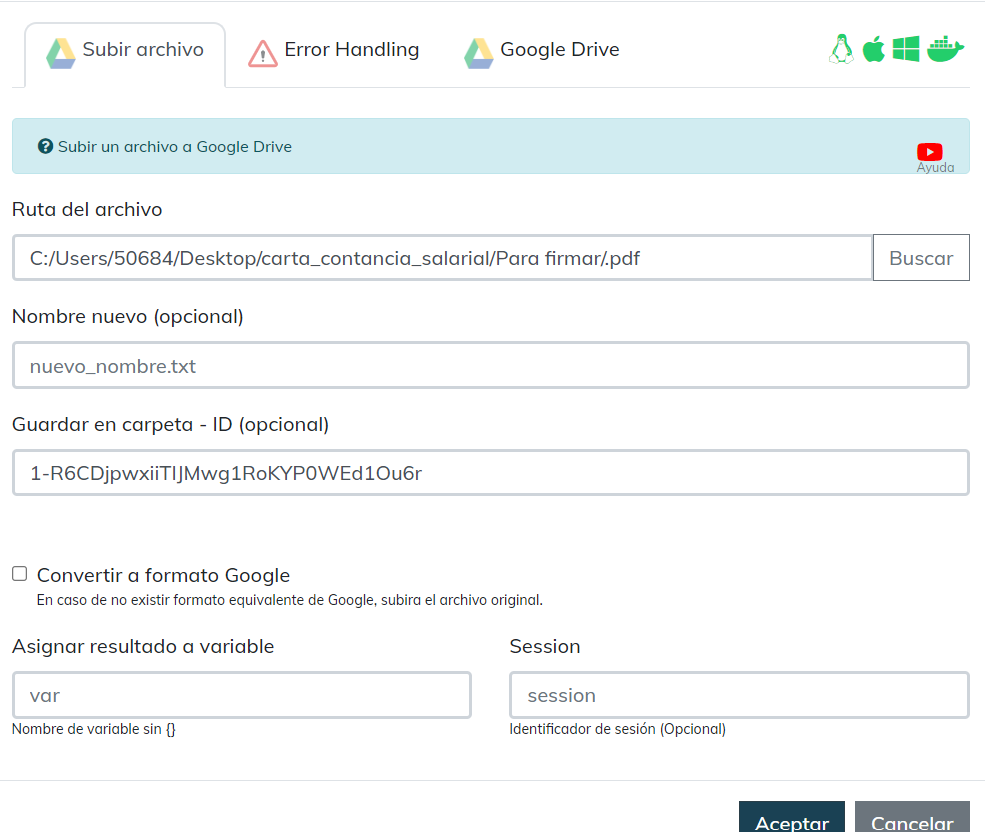Enable Convertir a formato Google checkbox
The width and height of the screenshot is (985, 832).
pyautogui.click(x=20, y=574)
